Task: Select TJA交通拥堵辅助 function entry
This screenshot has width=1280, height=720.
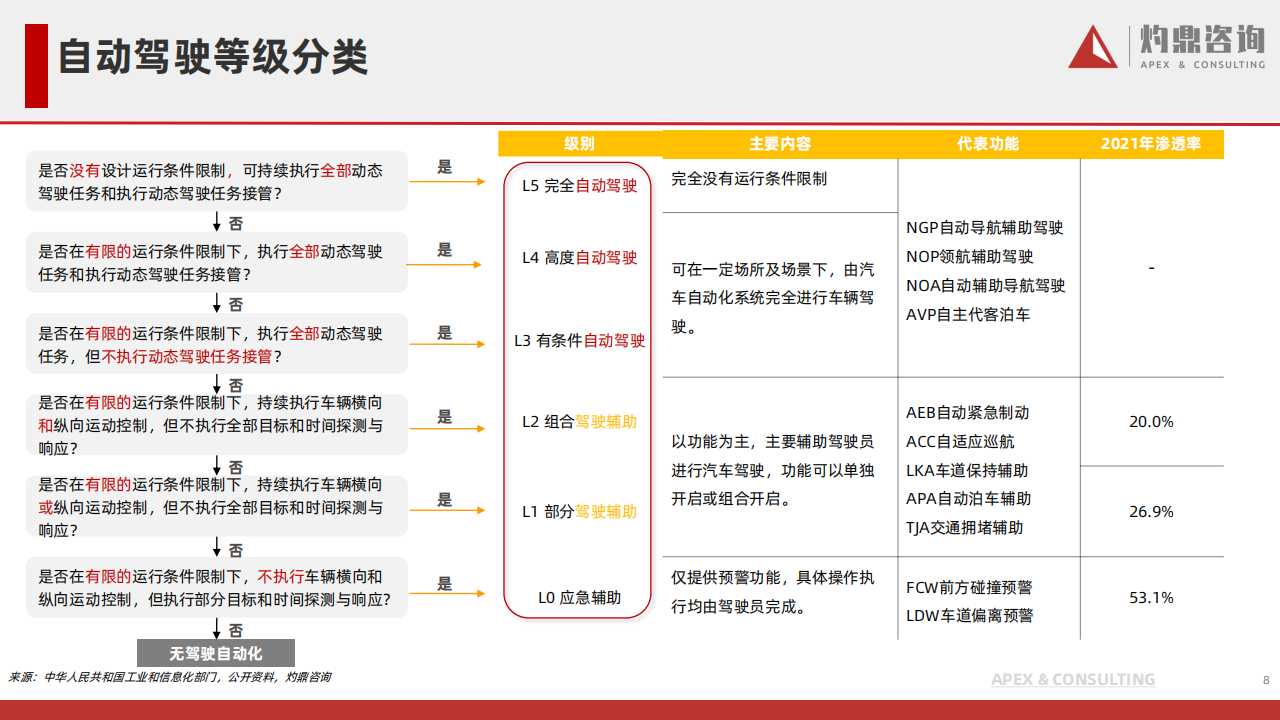Action: click(964, 527)
